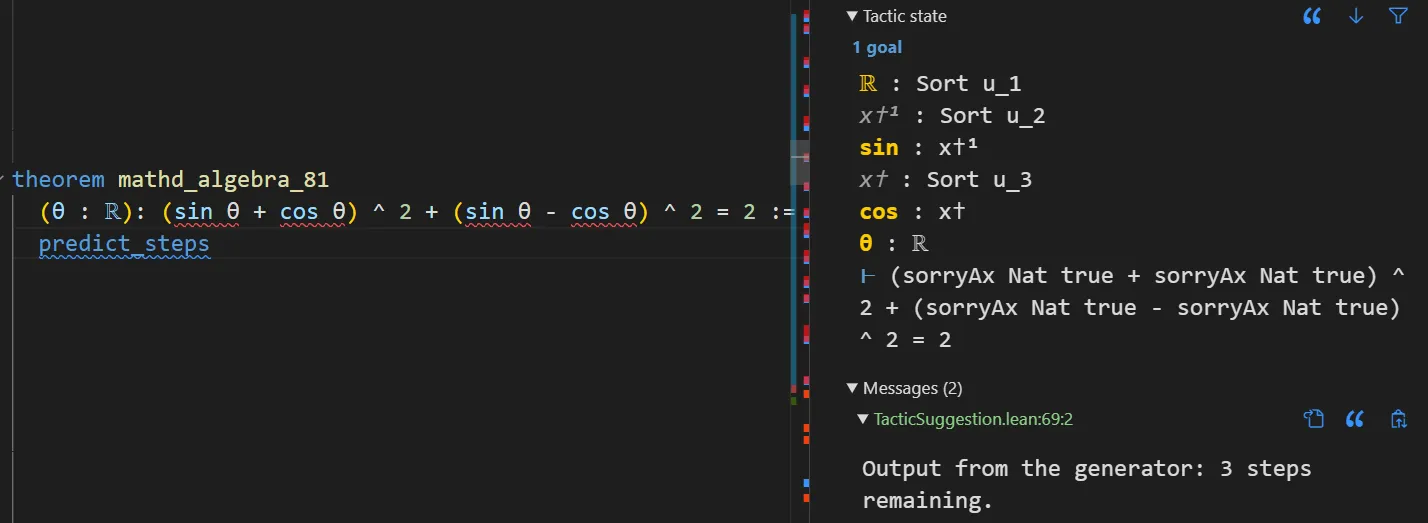The width and height of the screenshot is (1428, 523).
Task: Click the down arrow icon in Tactic state
Action: [x=1356, y=16]
